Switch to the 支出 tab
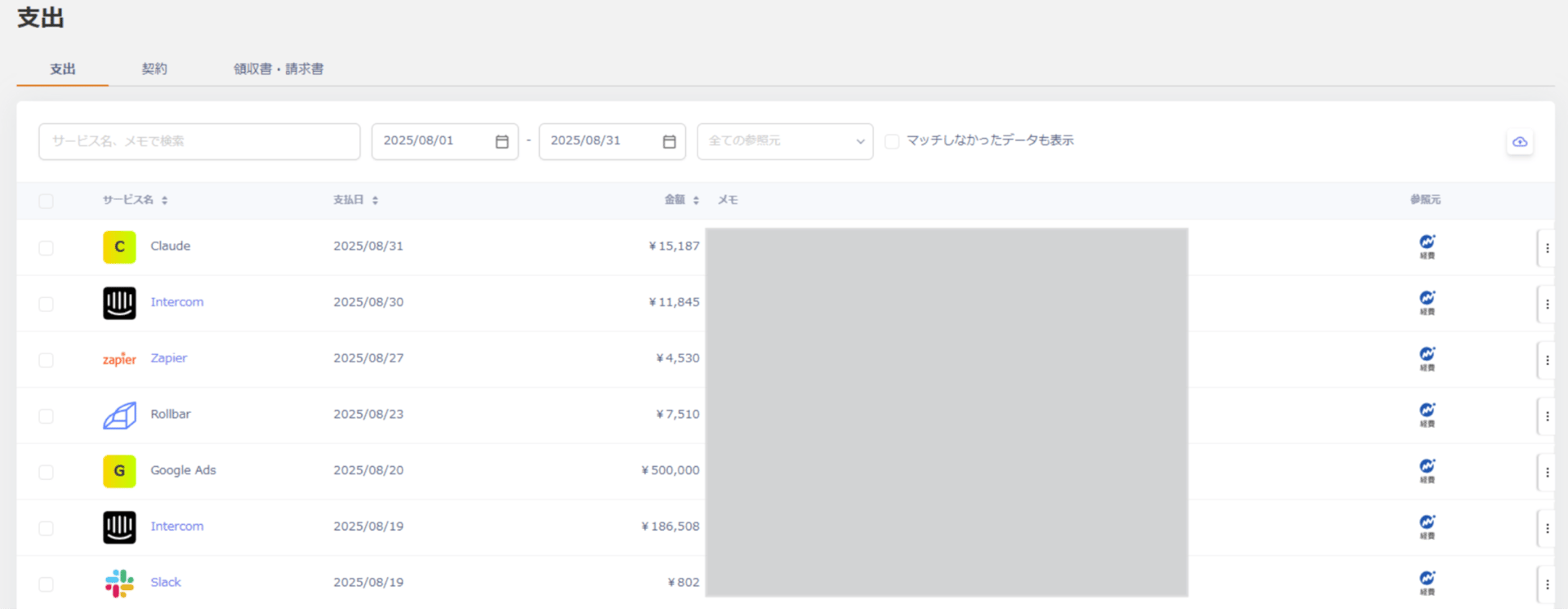Screen dimensions: 1568x609 (63, 69)
